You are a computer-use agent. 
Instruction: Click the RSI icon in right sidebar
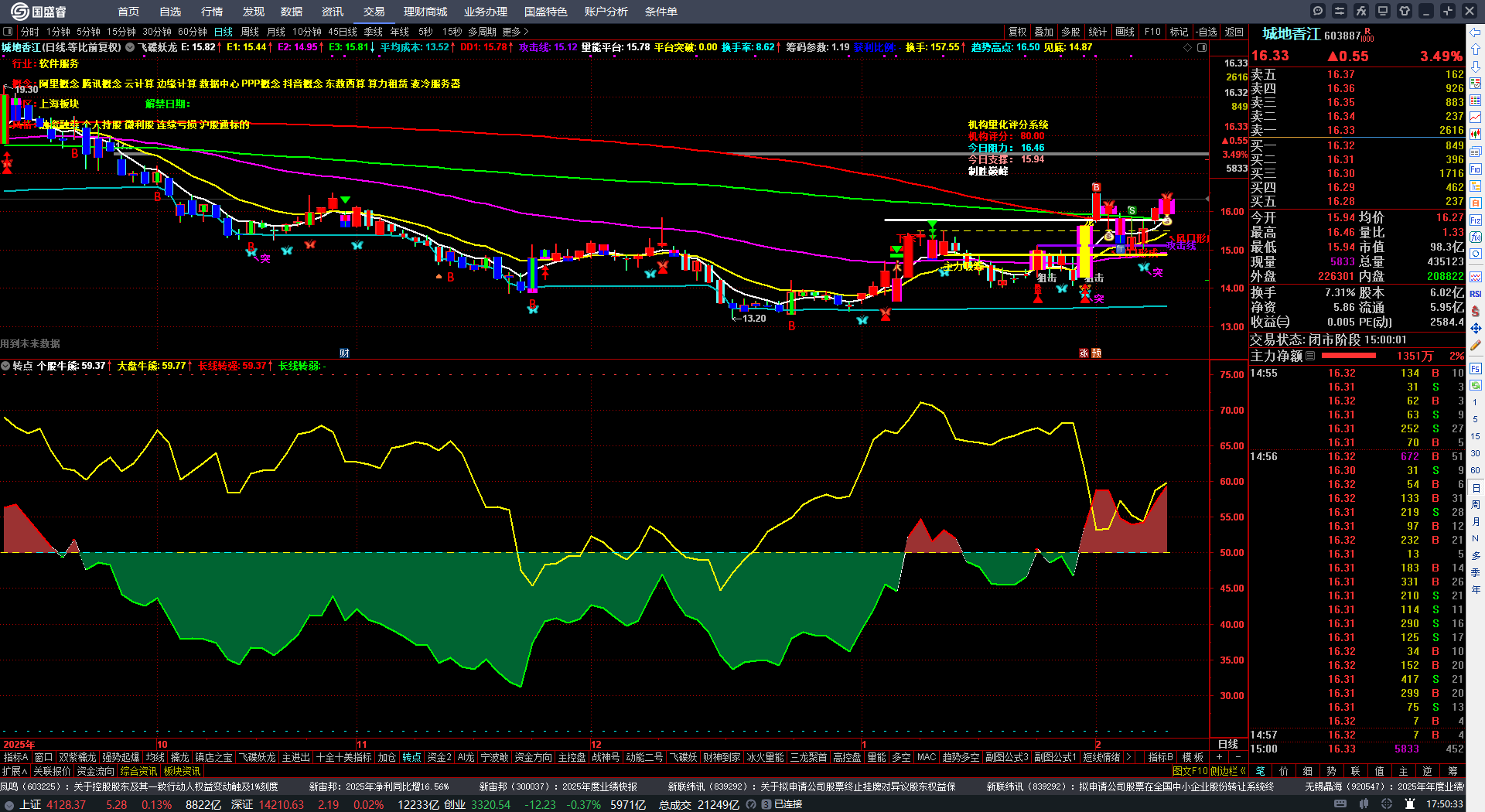1476,294
